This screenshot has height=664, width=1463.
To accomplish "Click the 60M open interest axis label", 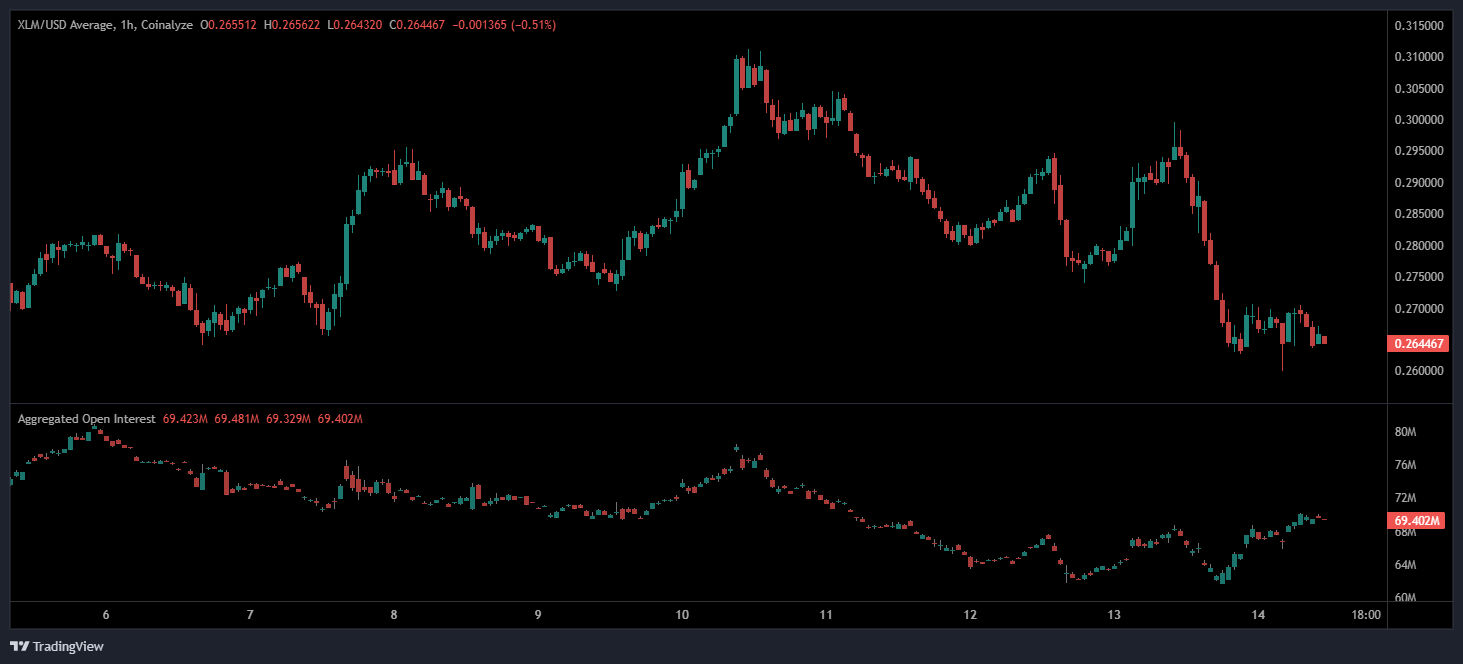I will [1405, 598].
